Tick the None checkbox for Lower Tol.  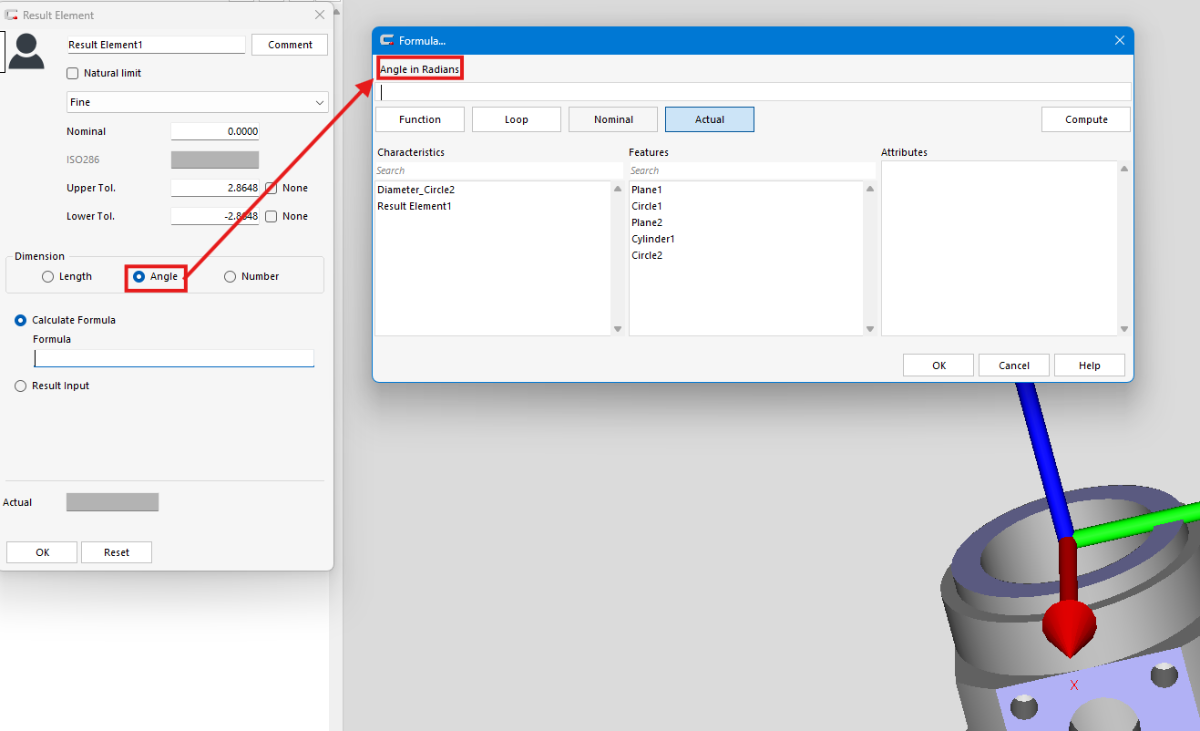click(x=271, y=216)
